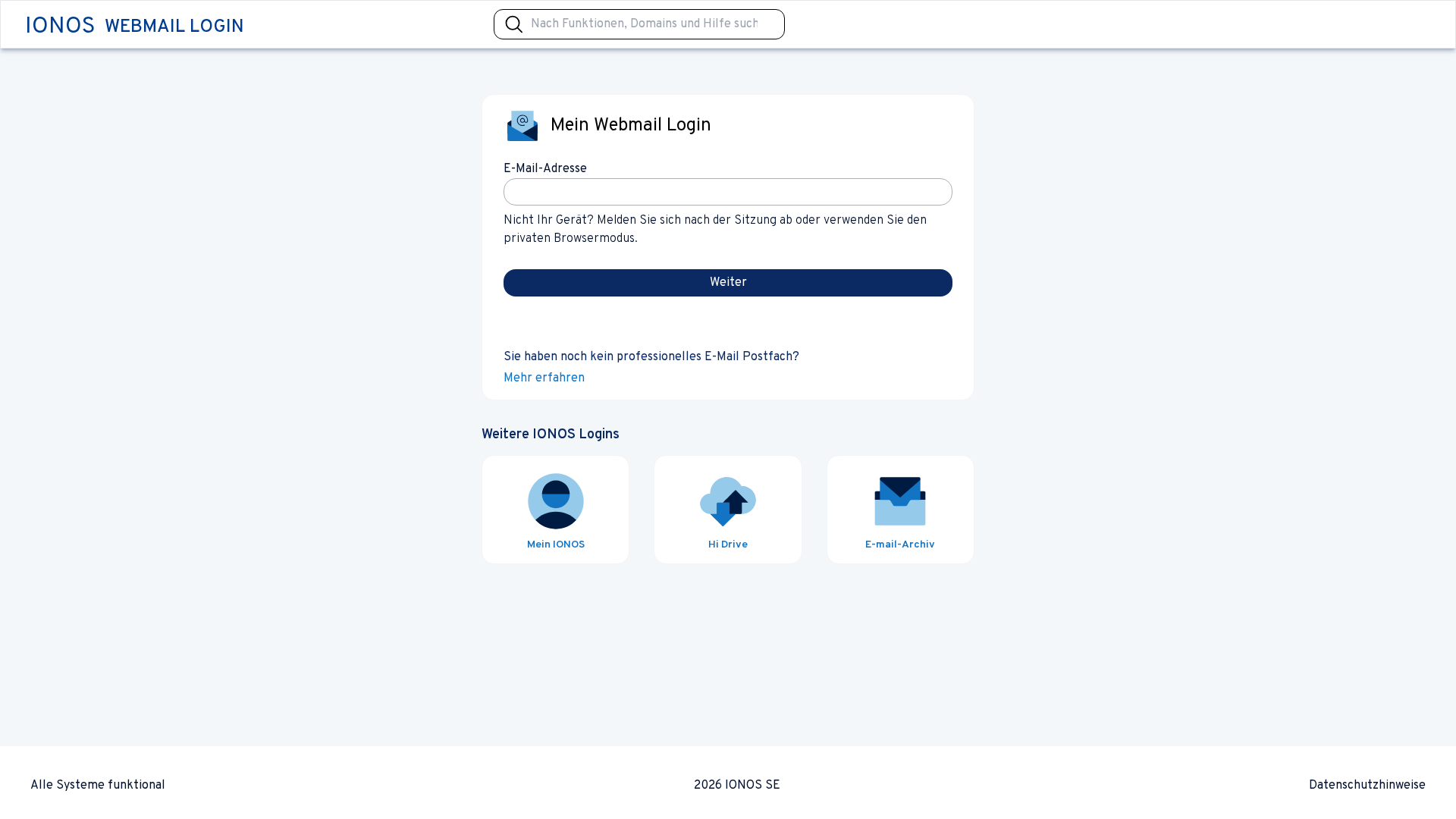Click the Mein Webmail Login heading
This screenshot has width=1456, height=819.
tap(631, 125)
